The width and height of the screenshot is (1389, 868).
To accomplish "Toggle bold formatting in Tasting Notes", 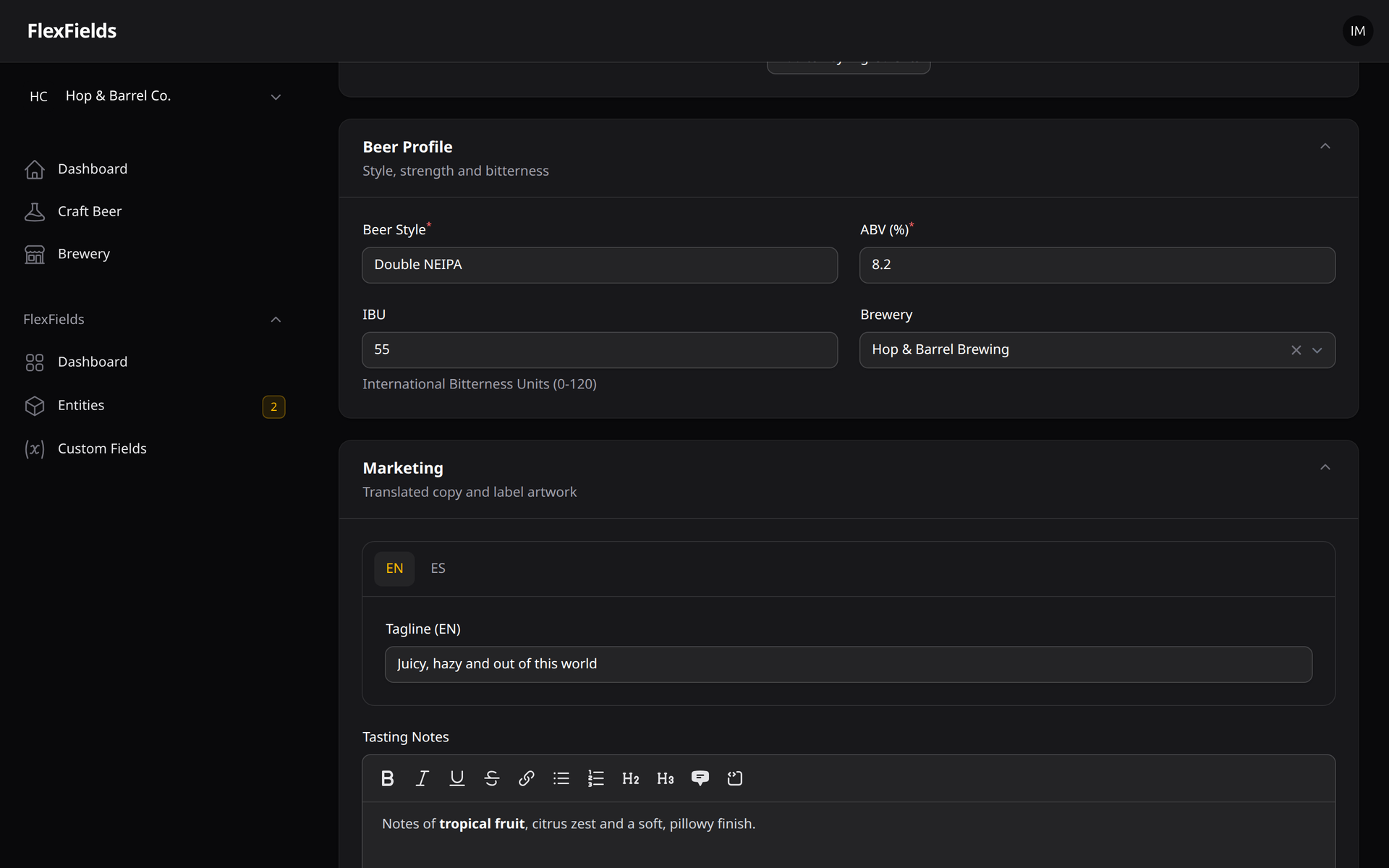I will pos(387,778).
